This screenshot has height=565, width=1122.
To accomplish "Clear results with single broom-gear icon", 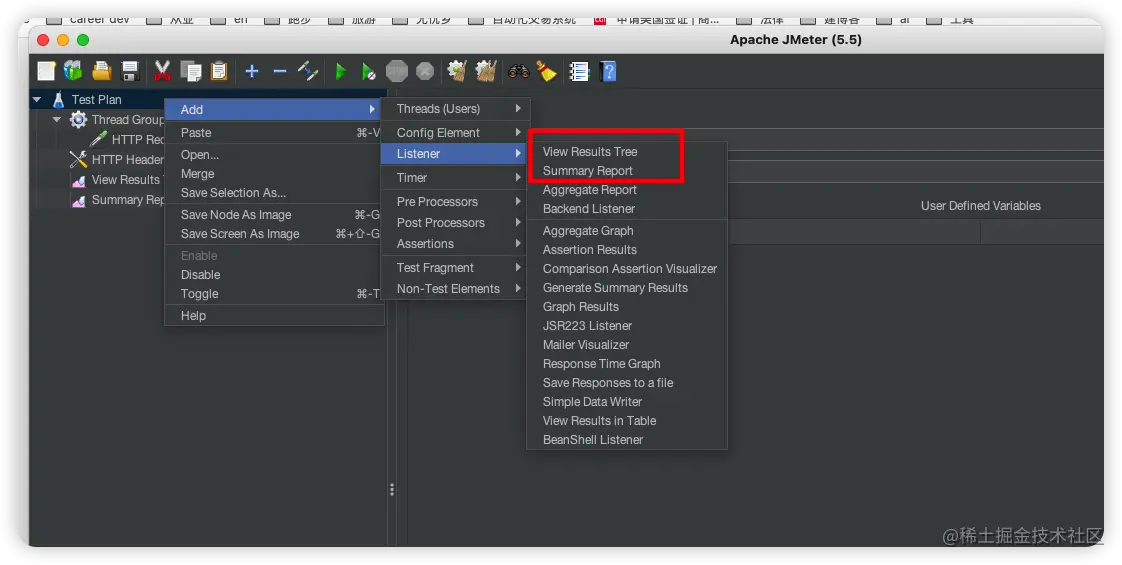I will 457,71.
